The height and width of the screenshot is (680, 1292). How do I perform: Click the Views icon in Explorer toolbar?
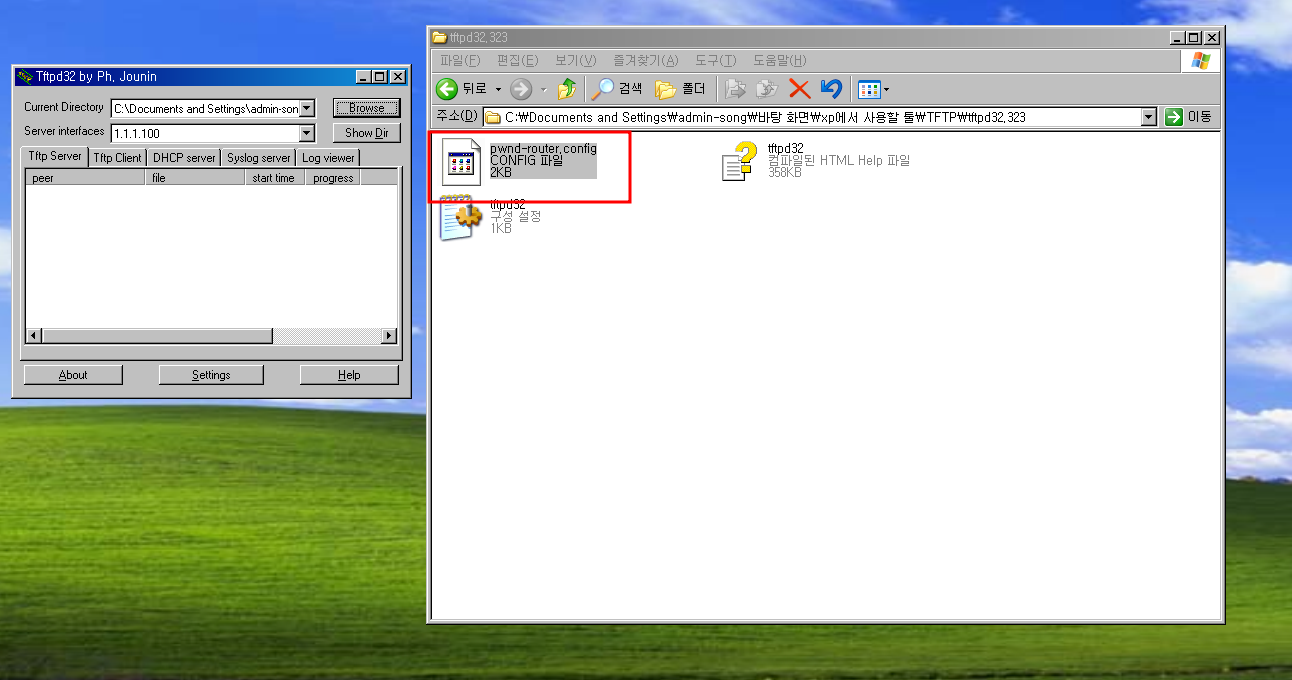(x=869, y=89)
